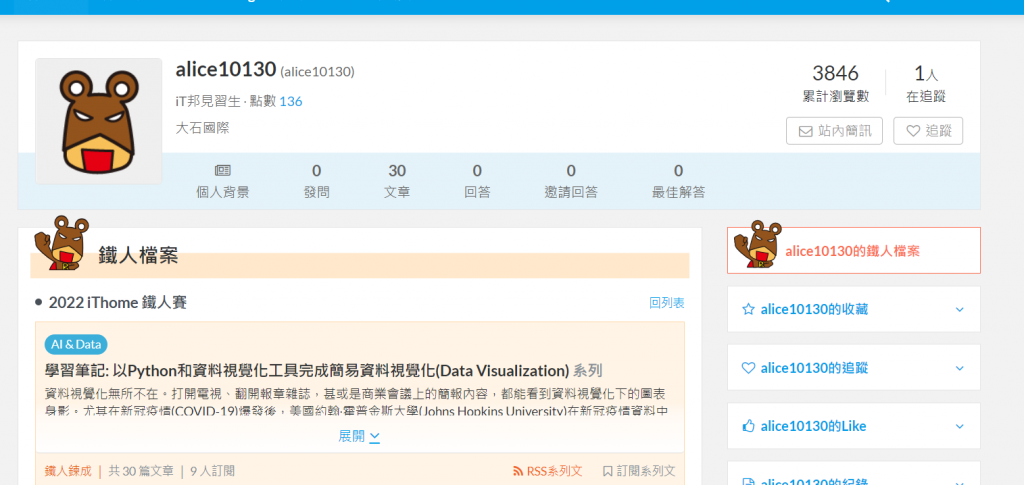Click the points value 136
This screenshot has width=1024, height=485.
291,102
